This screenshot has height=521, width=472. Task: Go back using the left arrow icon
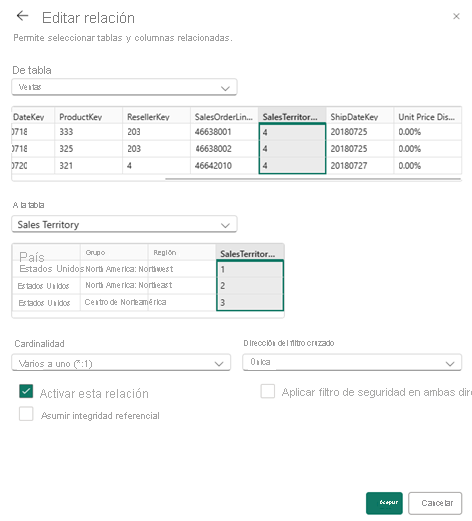[22, 16]
